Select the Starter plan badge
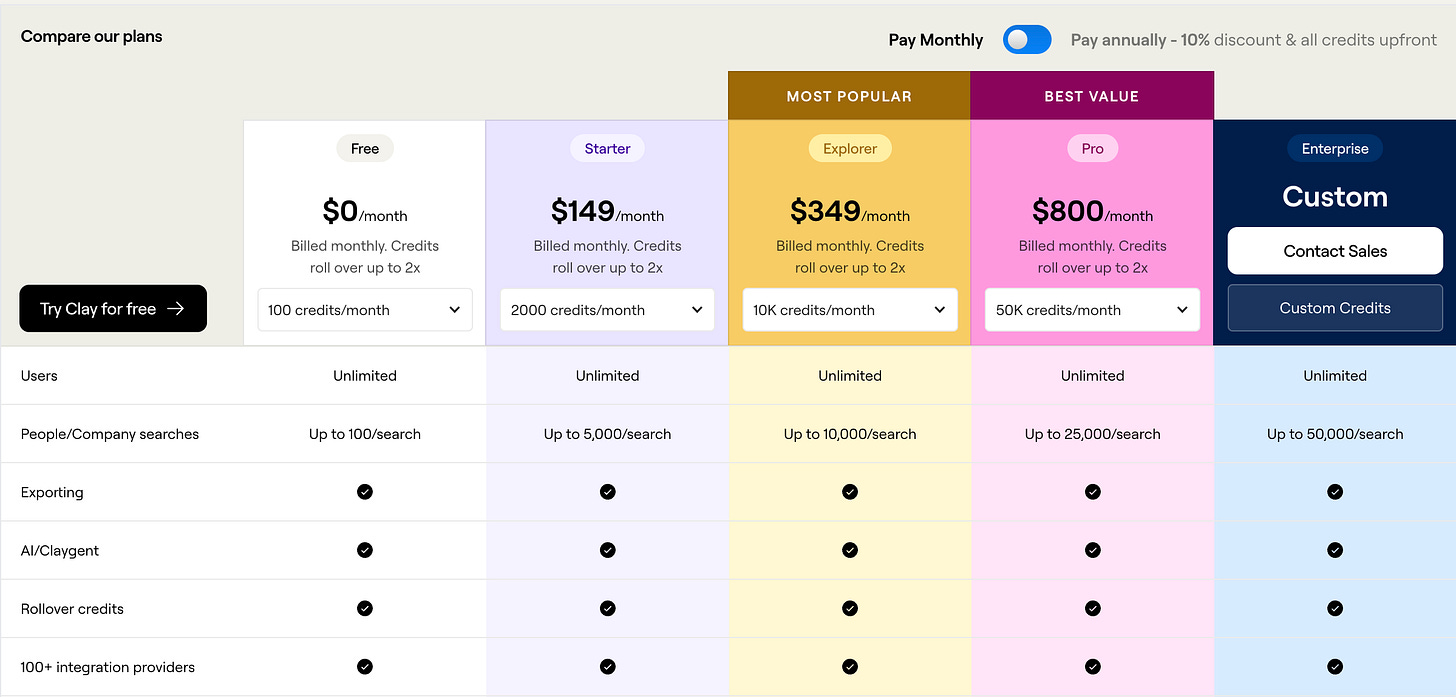 (x=607, y=149)
